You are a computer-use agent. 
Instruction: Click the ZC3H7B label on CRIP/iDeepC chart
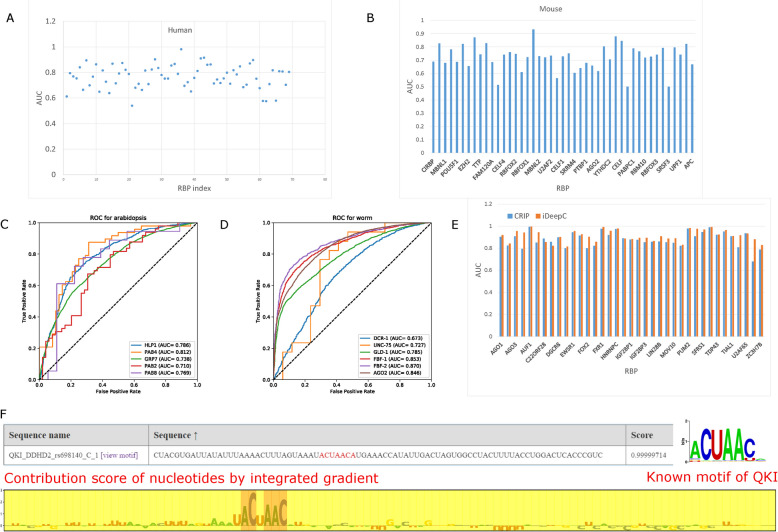(x=755, y=350)
